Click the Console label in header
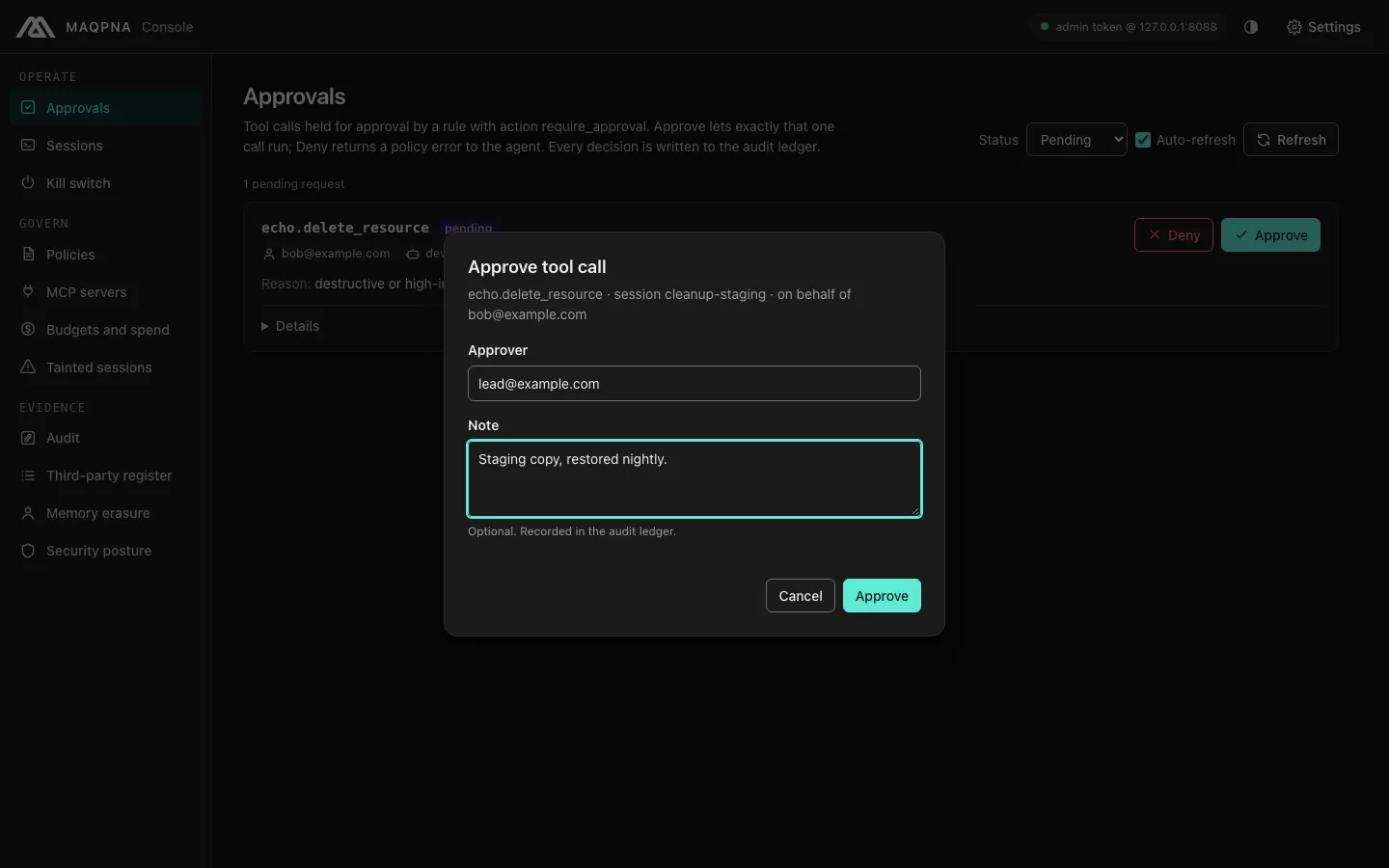 167,27
